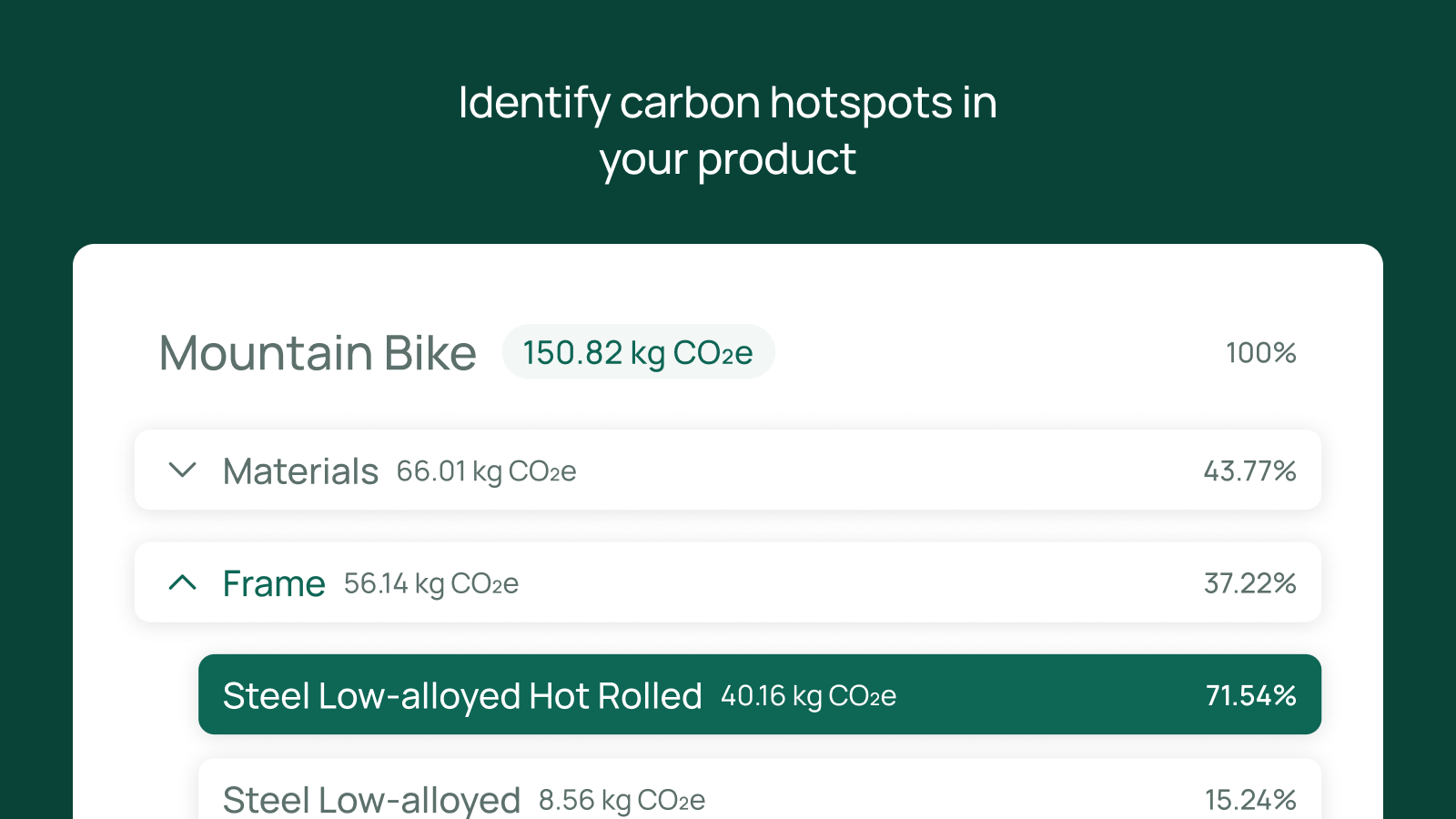This screenshot has height=819, width=1456.
Task: Click the 150.82 kg CO2e badge
Action: 638,352
